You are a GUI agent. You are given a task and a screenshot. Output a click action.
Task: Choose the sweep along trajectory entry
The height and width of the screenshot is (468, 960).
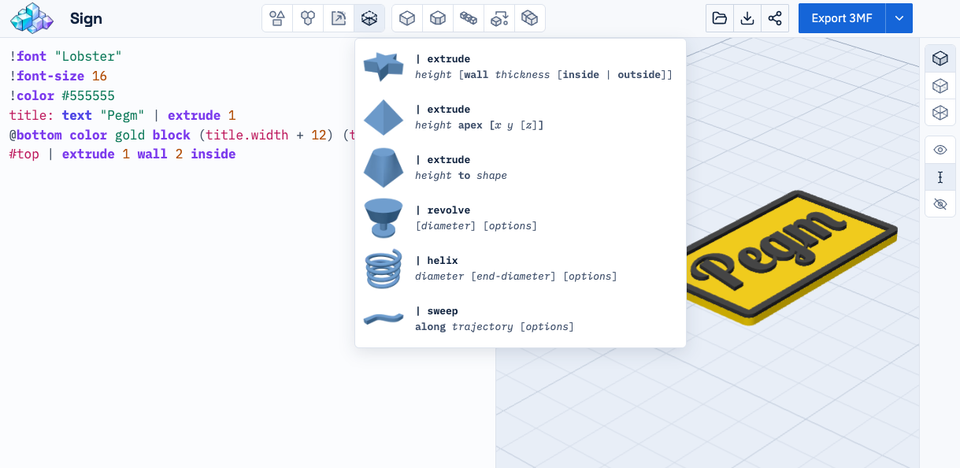[520, 319]
